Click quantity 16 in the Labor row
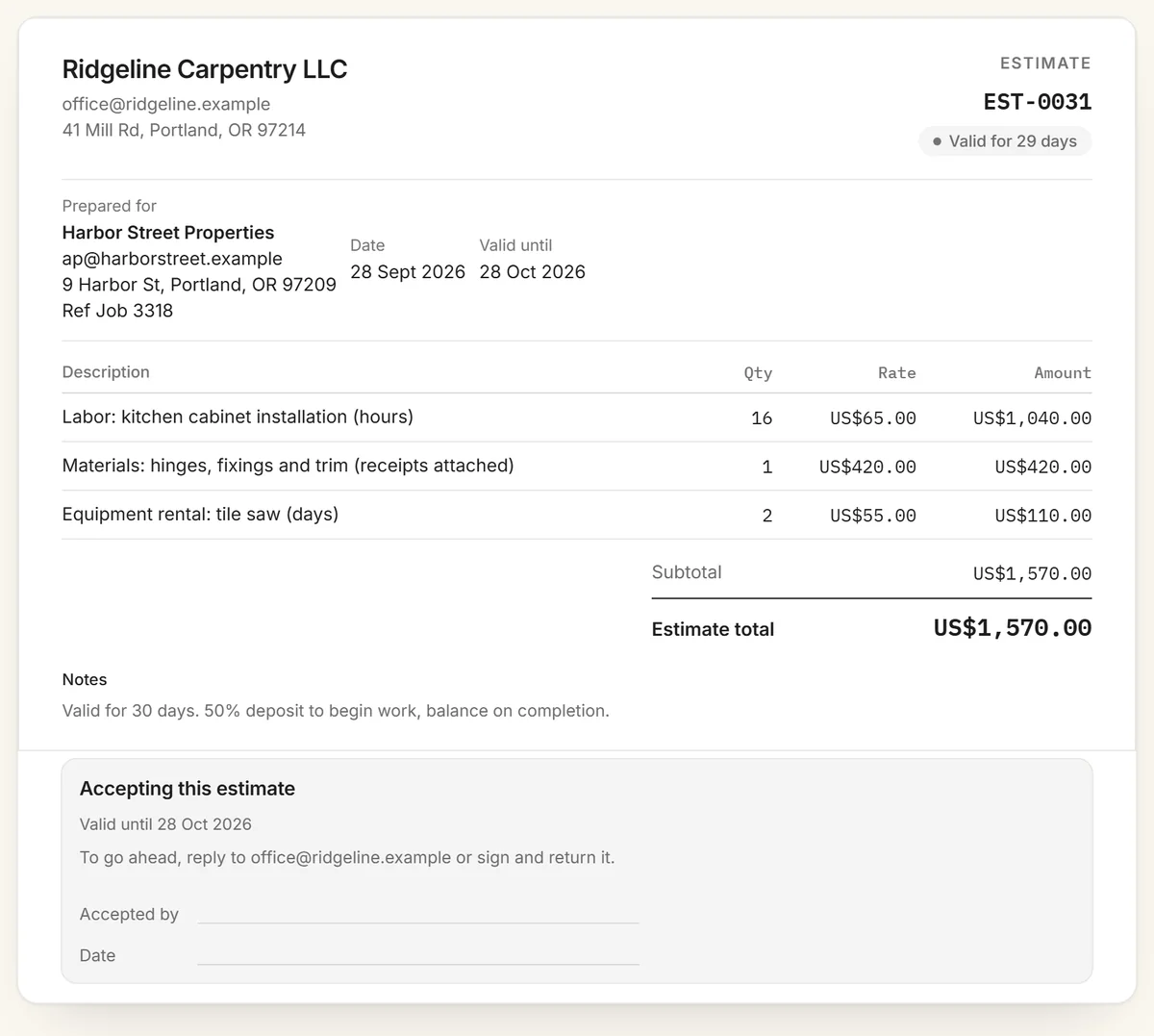 (762, 418)
